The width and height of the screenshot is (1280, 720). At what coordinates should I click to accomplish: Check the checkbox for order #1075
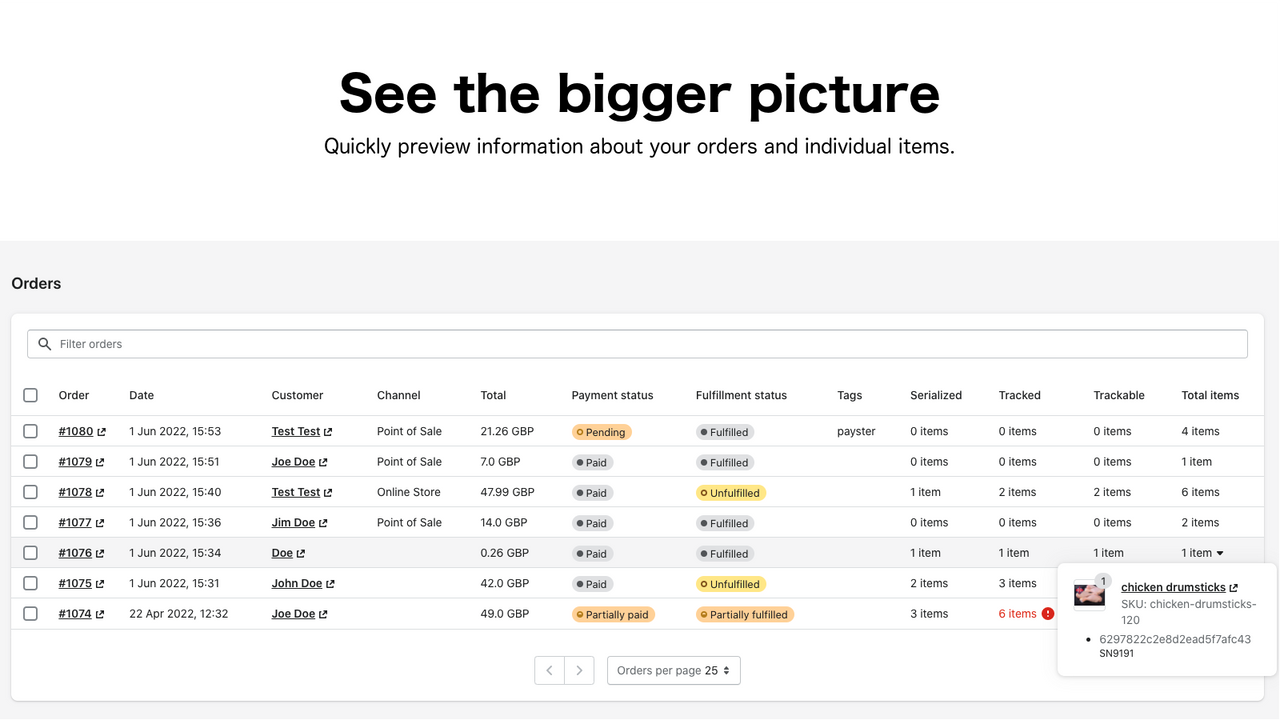tap(30, 583)
